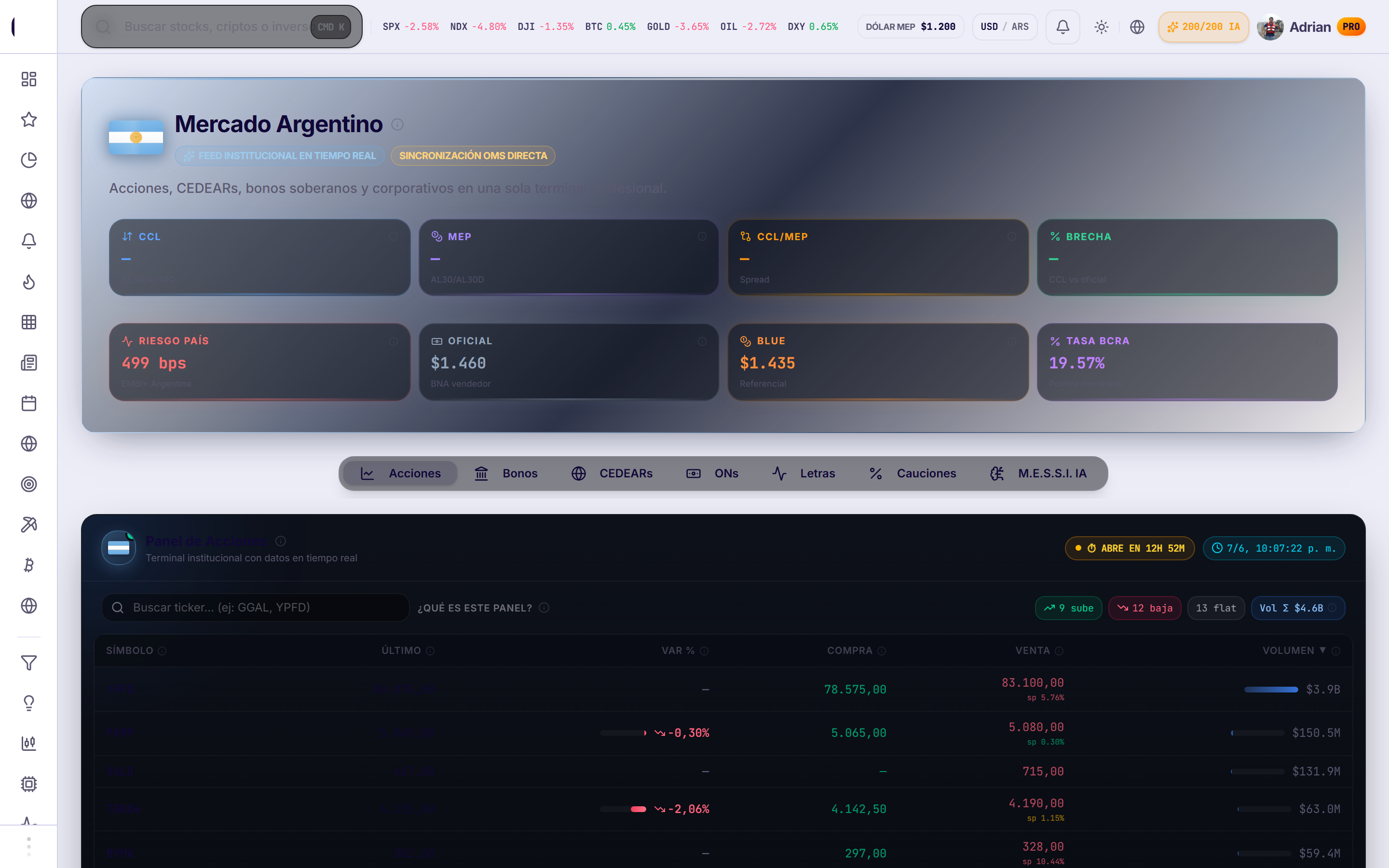Click the ABRE EN 12H 52M status
1389x868 pixels.
(1130, 548)
